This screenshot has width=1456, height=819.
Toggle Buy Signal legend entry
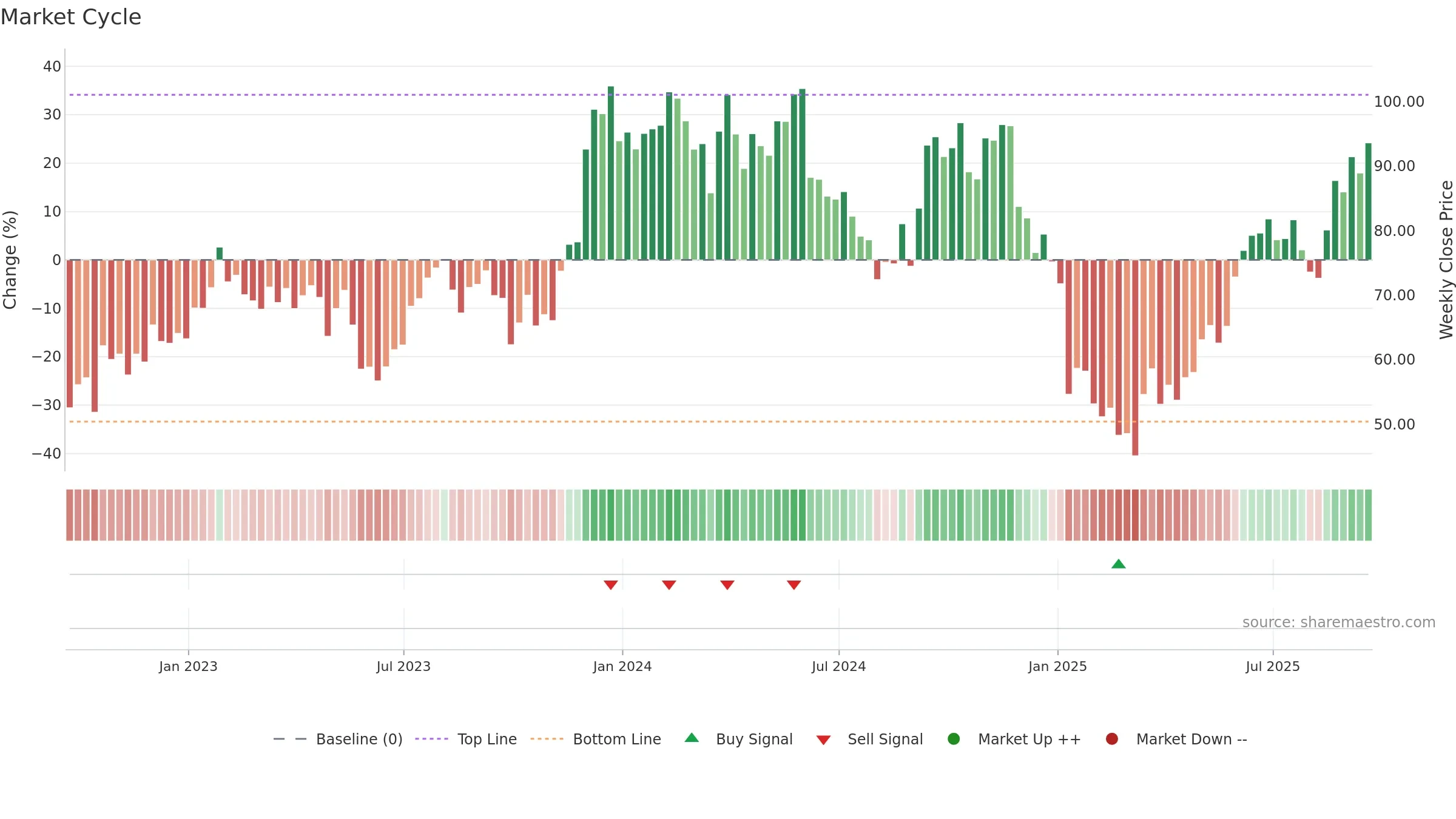click(x=738, y=740)
